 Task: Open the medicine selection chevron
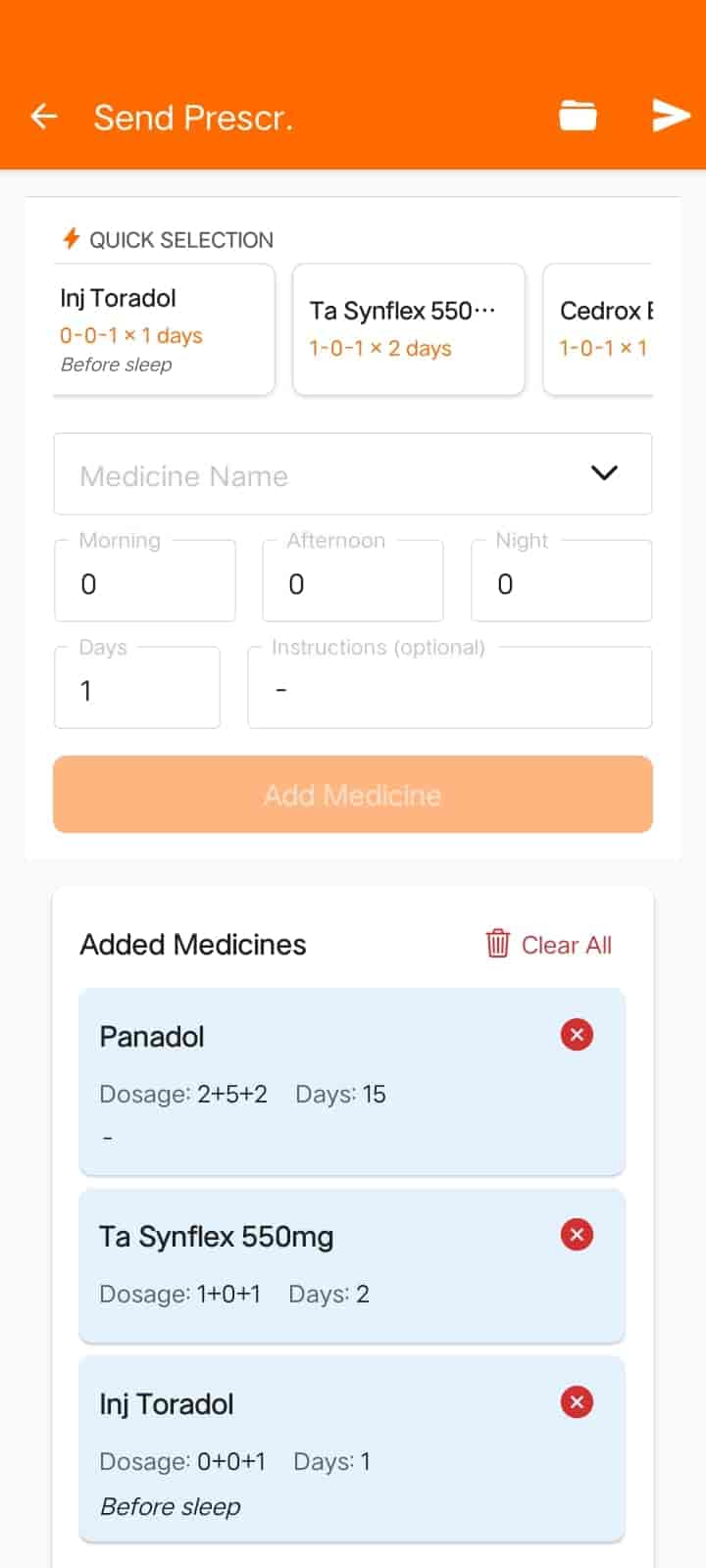[x=604, y=473]
